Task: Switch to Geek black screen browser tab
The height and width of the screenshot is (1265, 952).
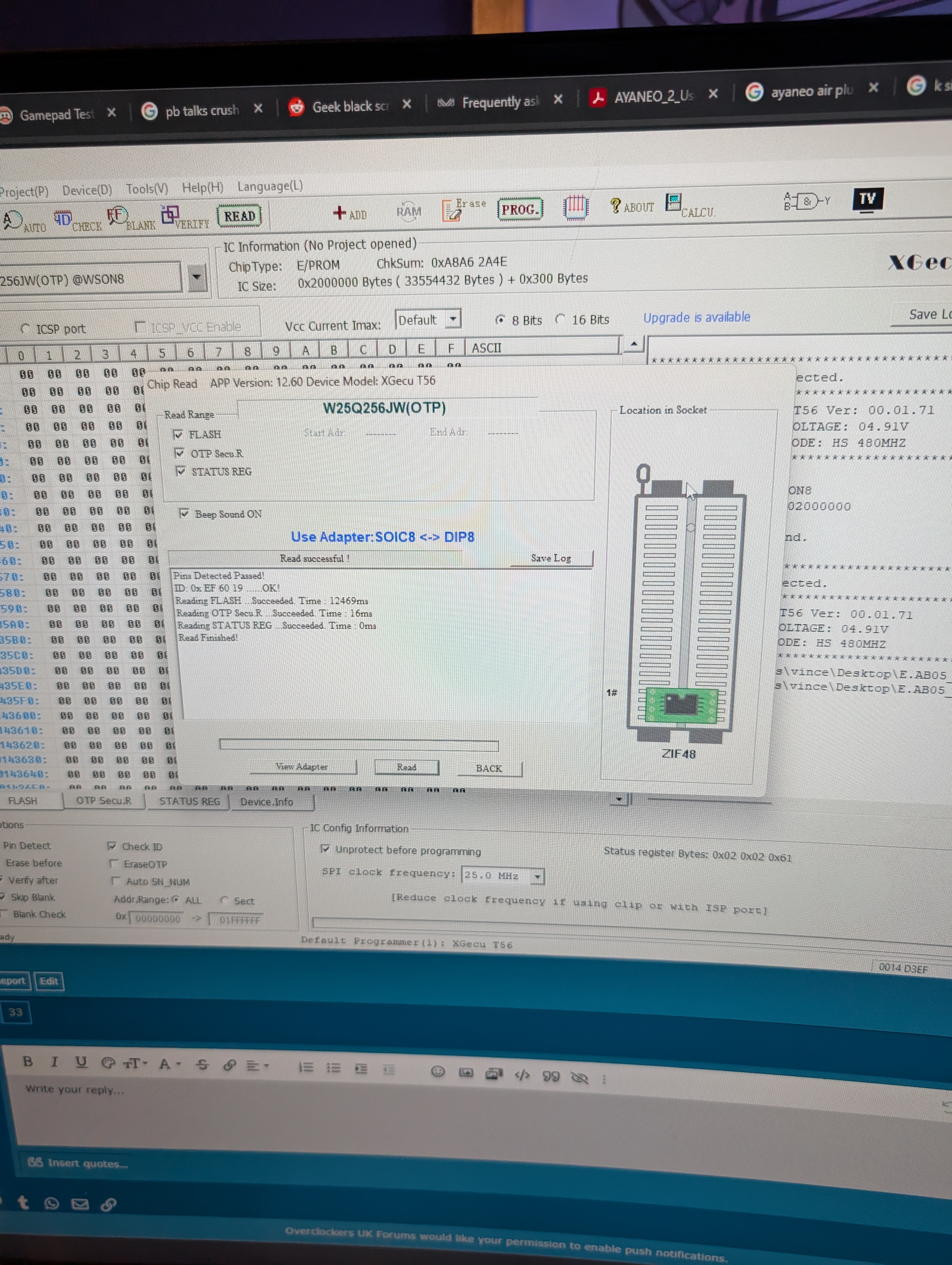Action: click(350, 106)
